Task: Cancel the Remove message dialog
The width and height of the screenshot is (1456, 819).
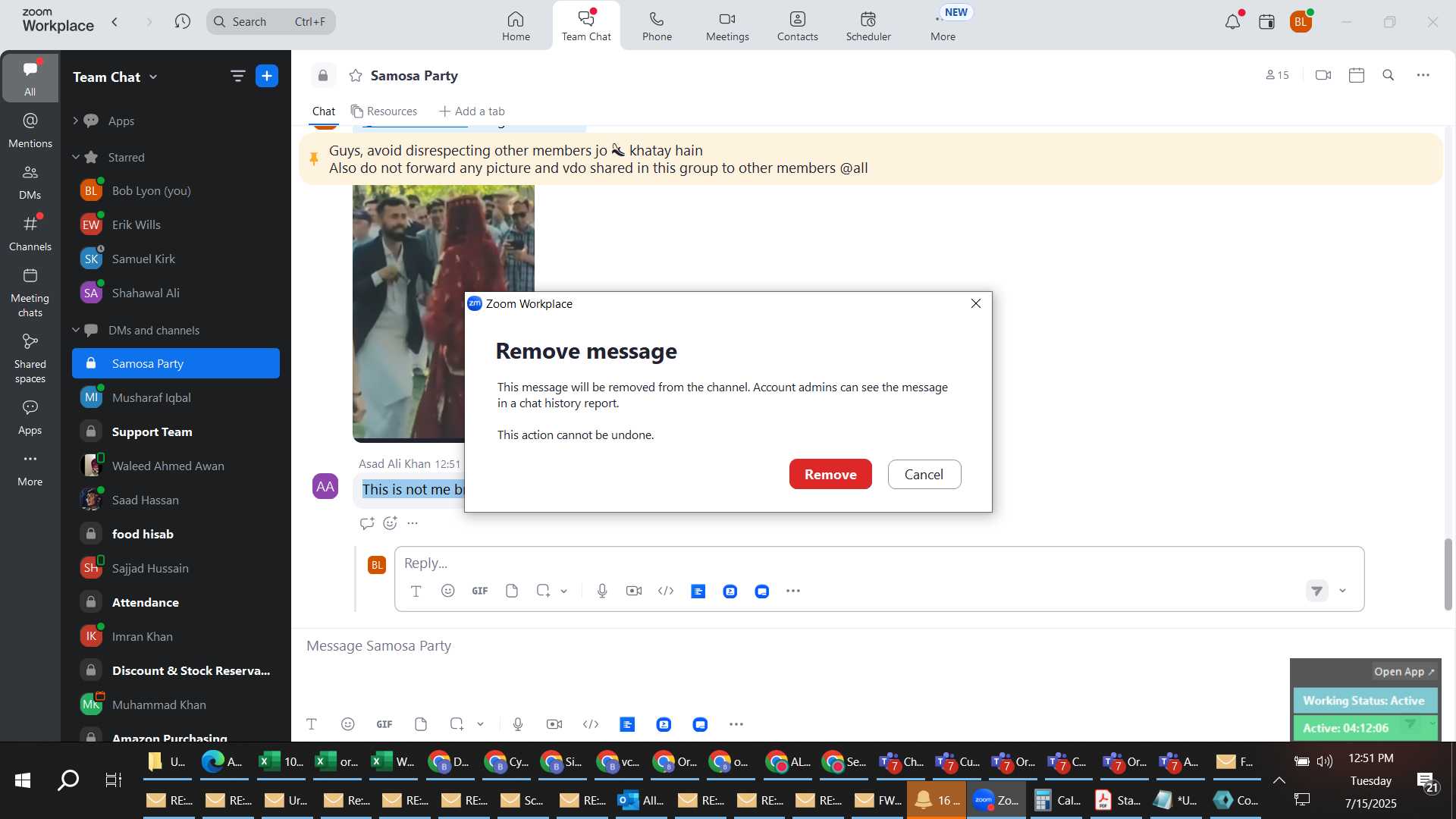Action: (924, 474)
